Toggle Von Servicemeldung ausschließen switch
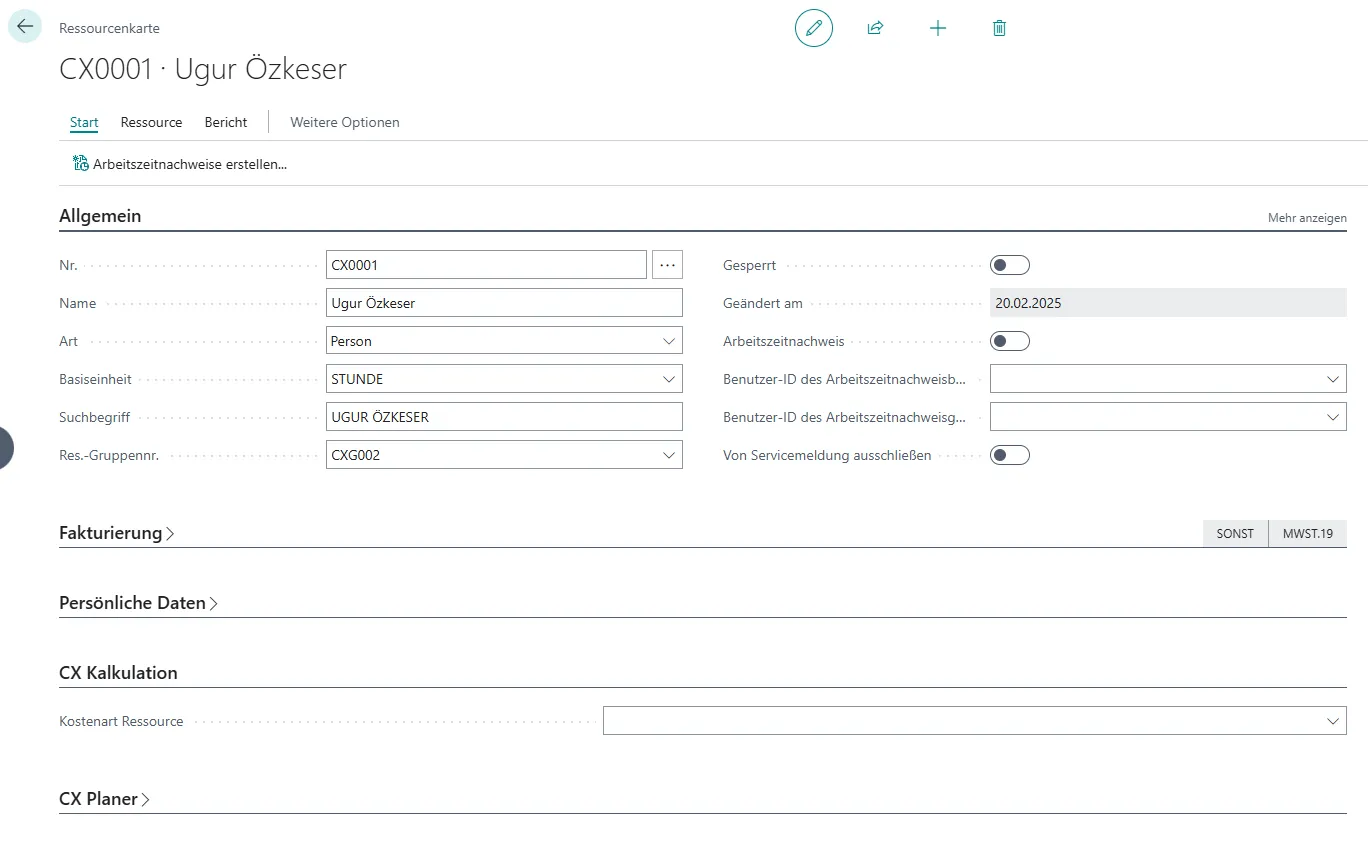The image size is (1368, 849). [x=1009, y=455]
